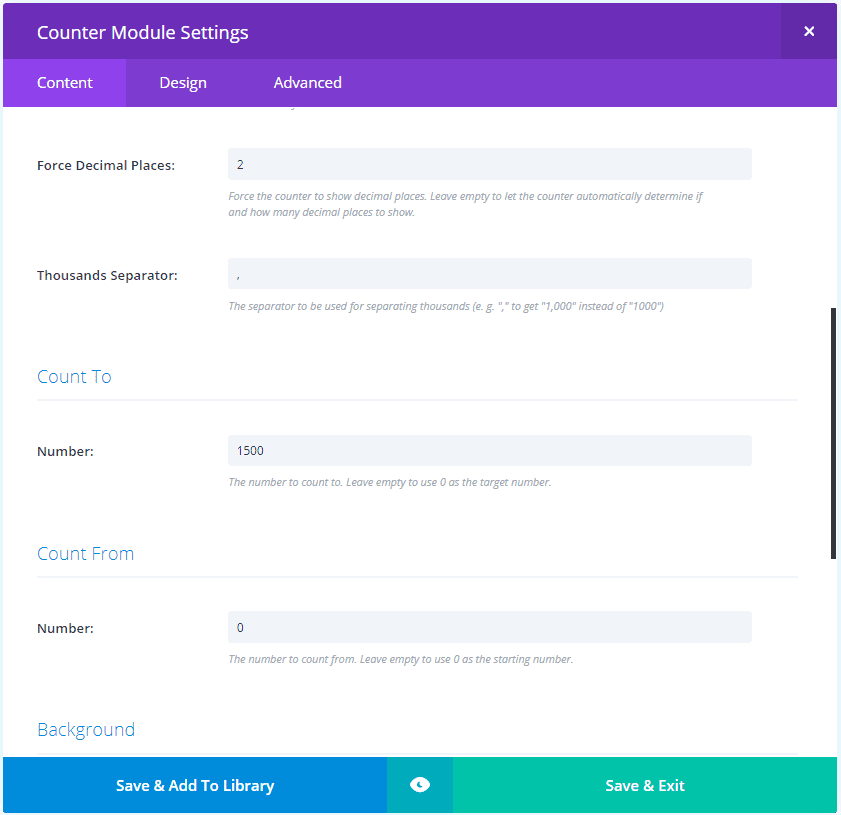Click the Count From number field containing 0

pyautogui.click(x=489, y=627)
